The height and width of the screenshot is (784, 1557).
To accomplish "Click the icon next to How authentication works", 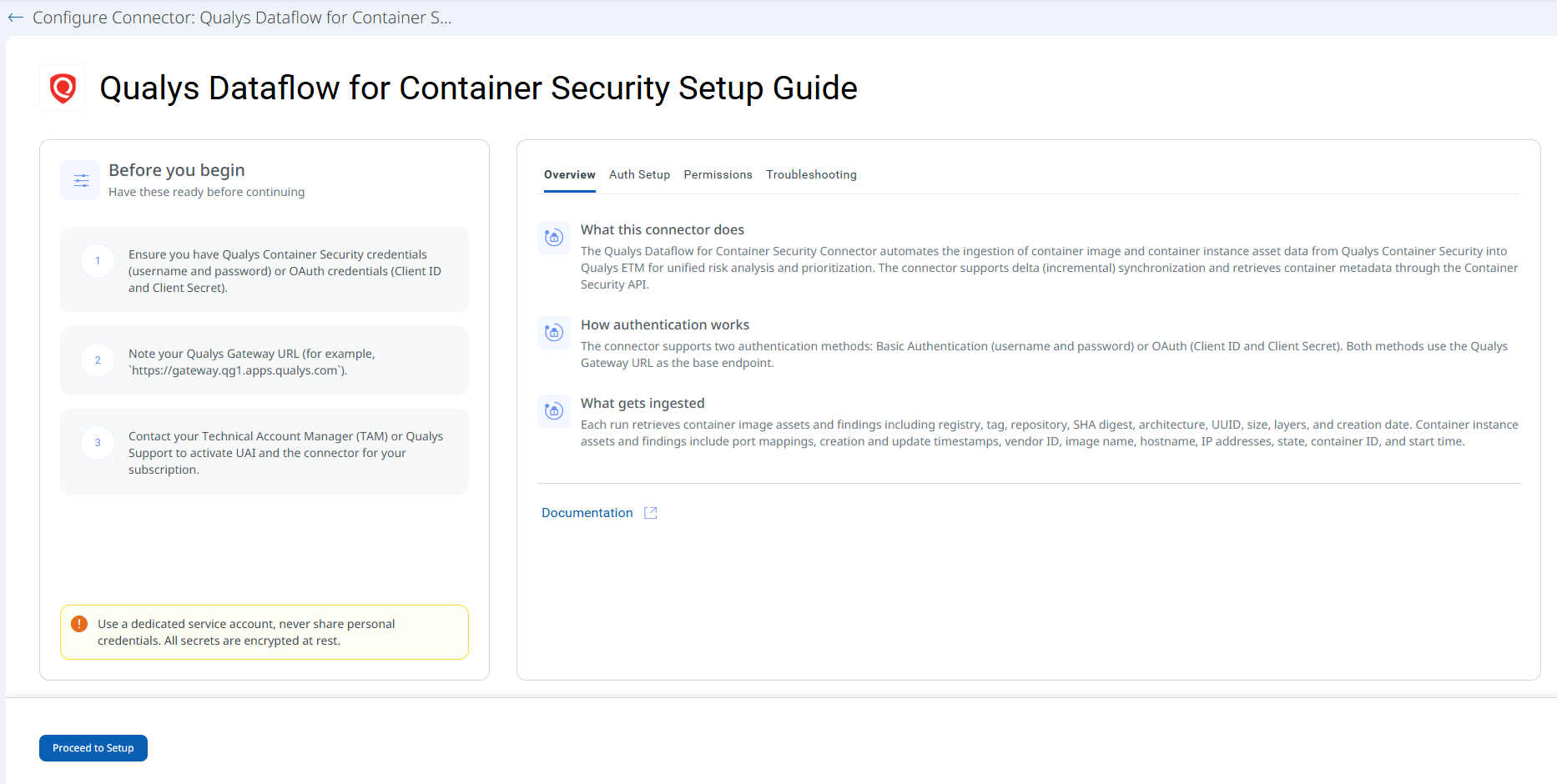I will click(554, 333).
